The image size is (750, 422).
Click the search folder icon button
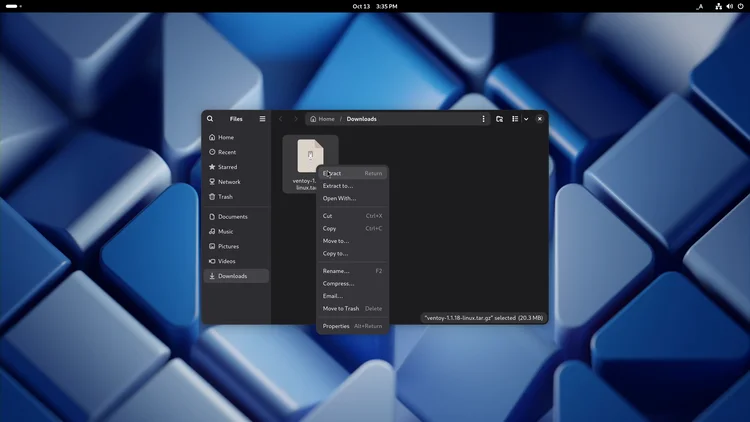(x=499, y=119)
